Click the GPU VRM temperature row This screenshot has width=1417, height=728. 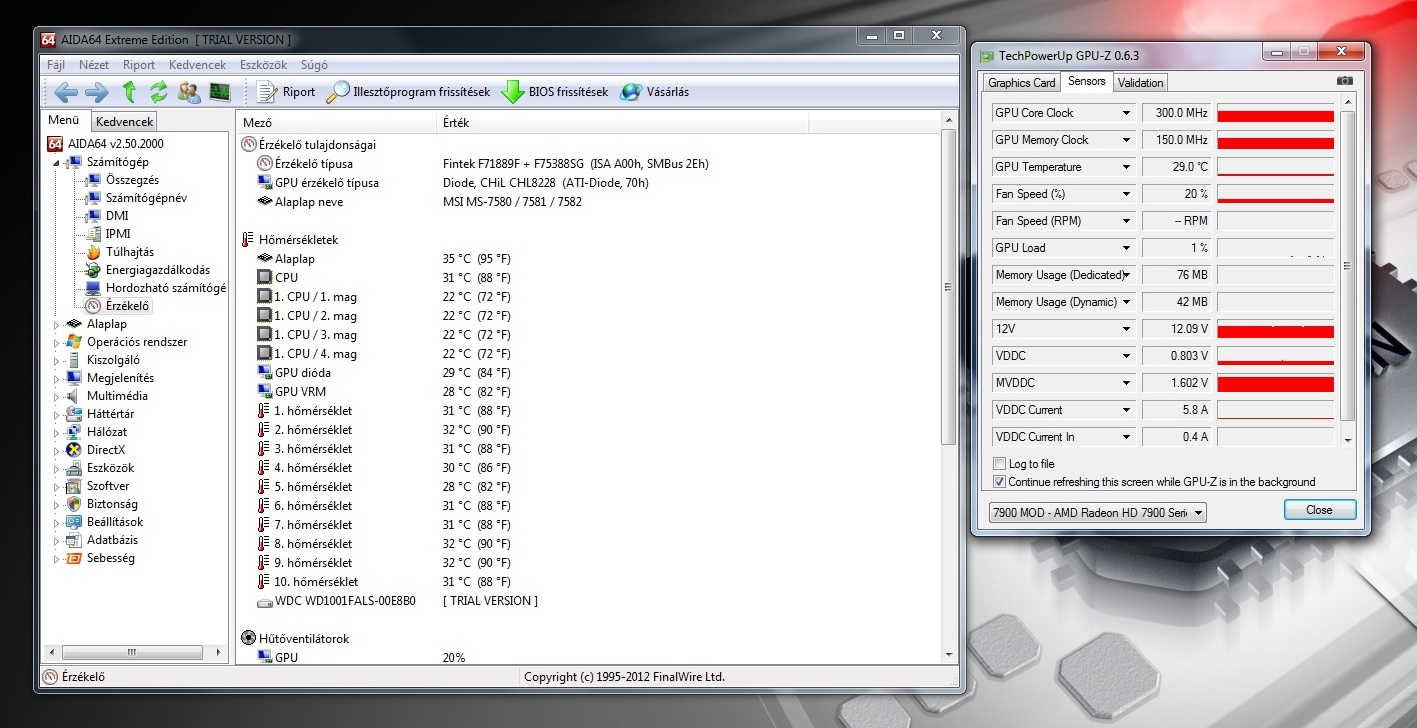coord(590,392)
